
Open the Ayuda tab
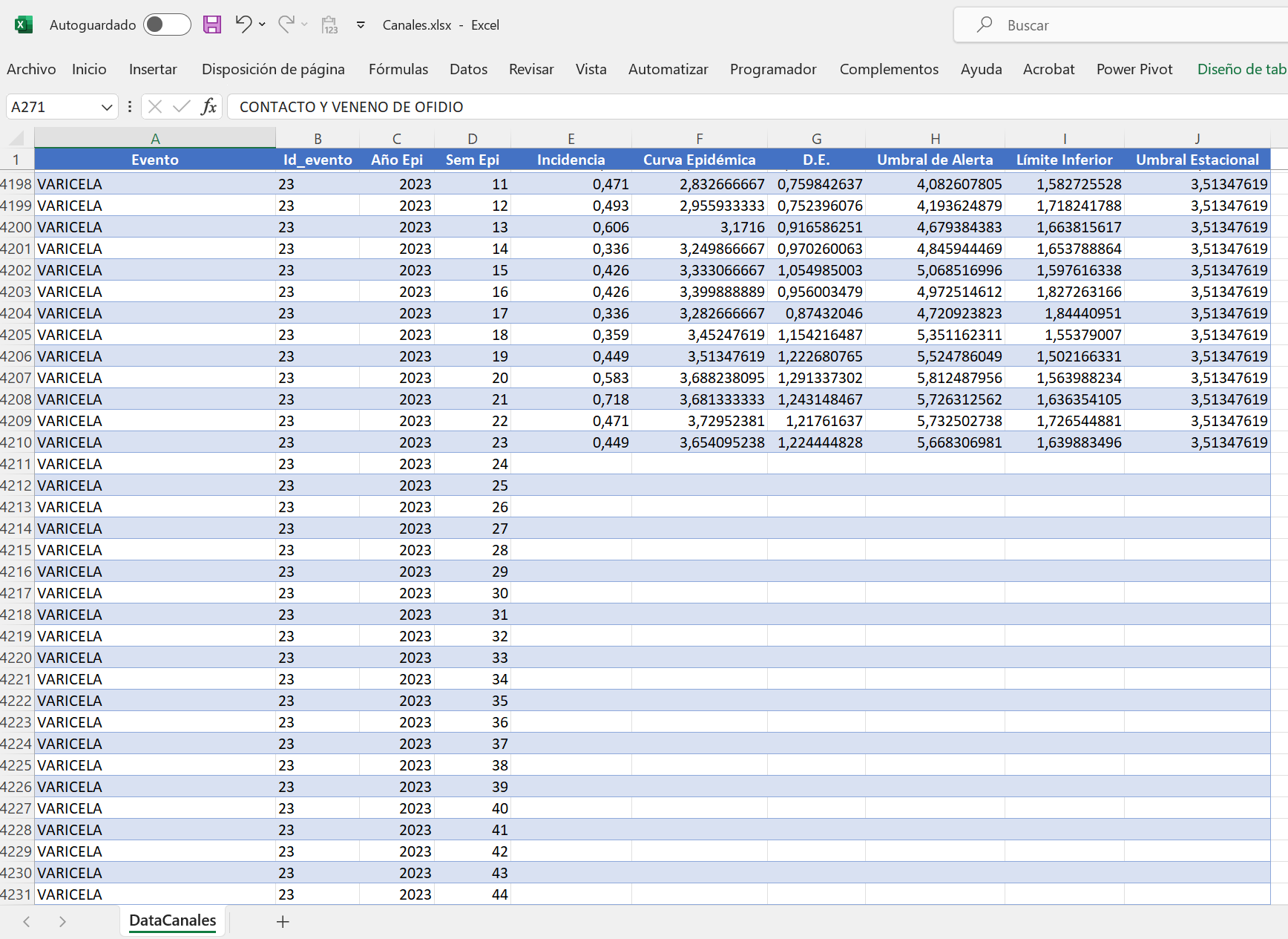click(x=981, y=69)
